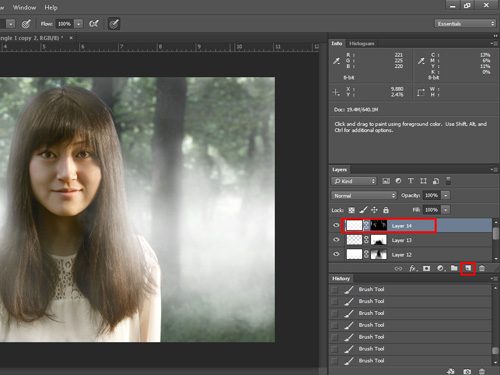The image size is (500, 375).
Task: Select the Layer 13 row name
Action: [402, 240]
